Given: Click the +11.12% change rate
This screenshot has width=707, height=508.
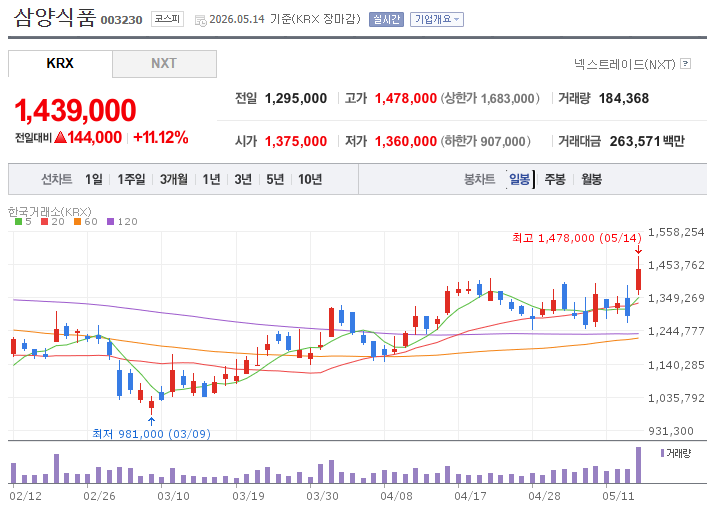Looking at the screenshot, I should [x=161, y=137].
